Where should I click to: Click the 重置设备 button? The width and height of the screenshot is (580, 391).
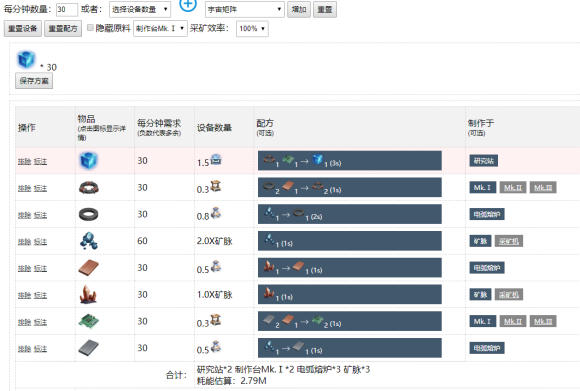pyautogui.click(x=23, y=28)
